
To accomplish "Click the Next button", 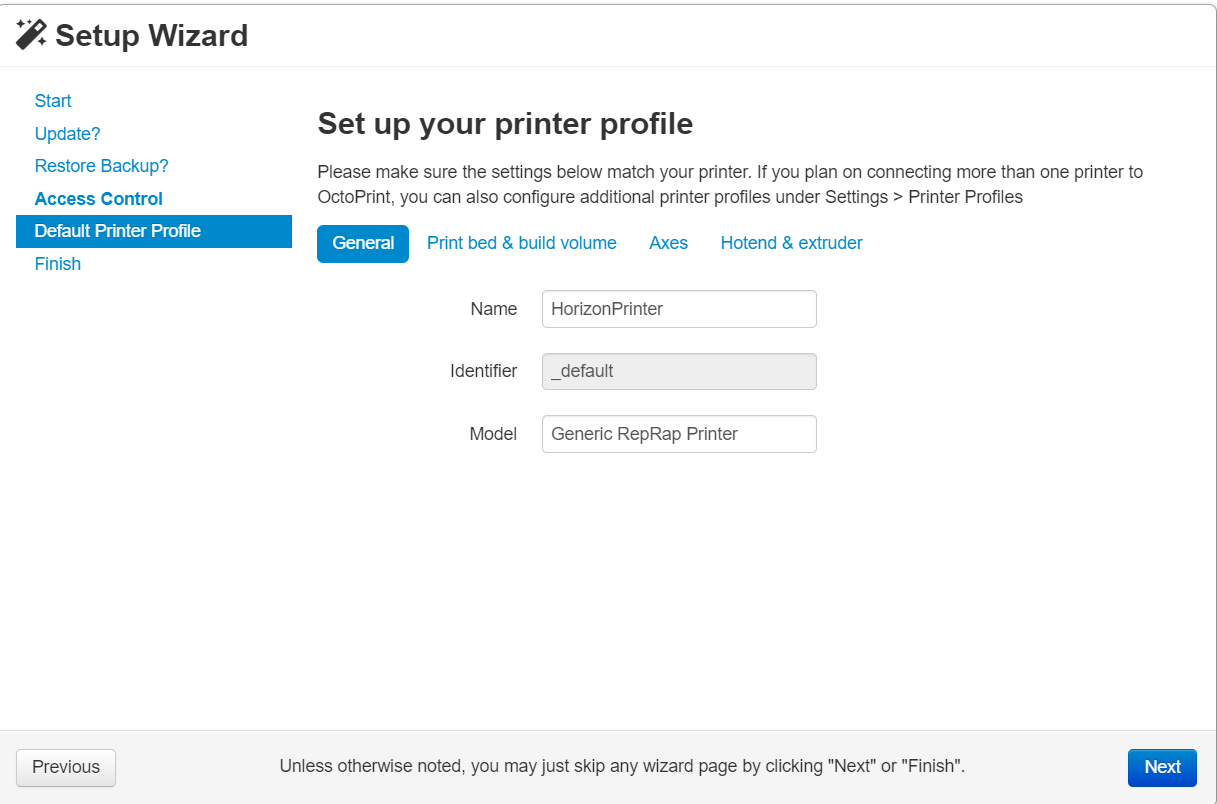I will point(1162,767).
